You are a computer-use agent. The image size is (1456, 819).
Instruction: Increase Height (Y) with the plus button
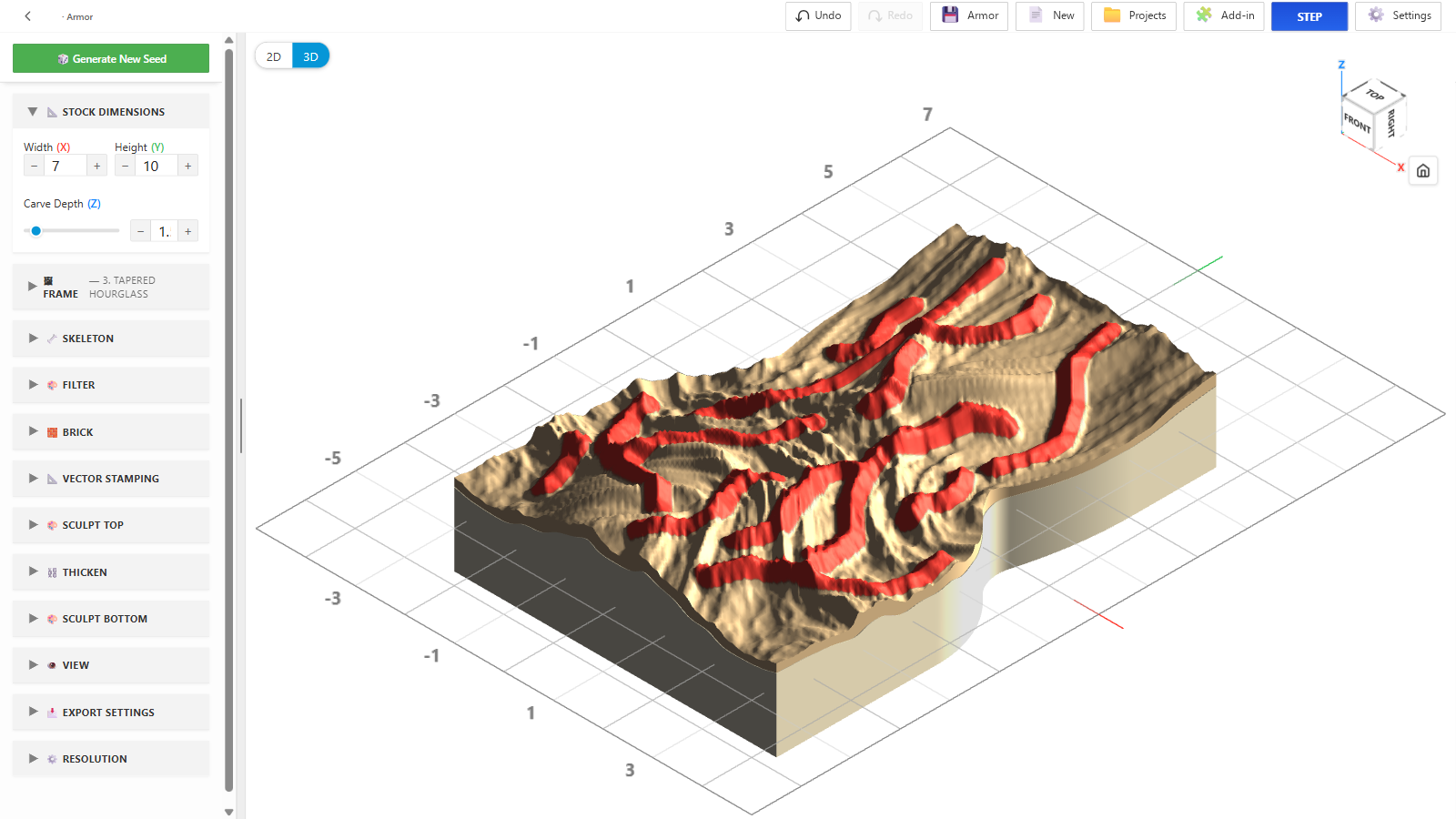188,166
